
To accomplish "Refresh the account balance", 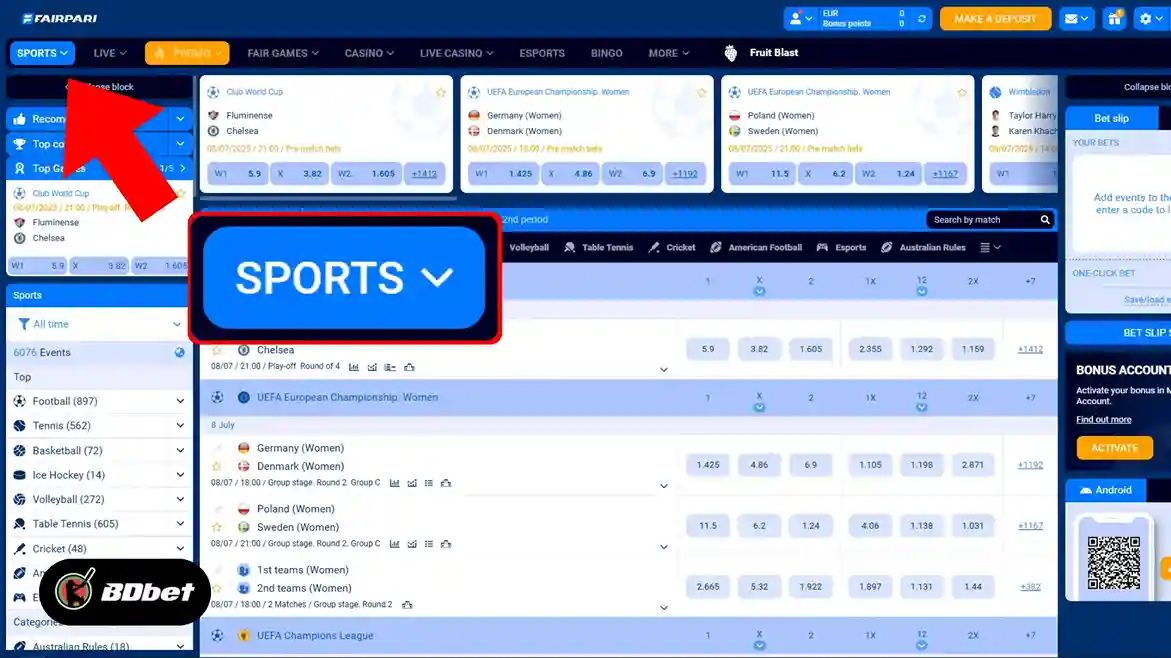I will [x=922, y=19].
